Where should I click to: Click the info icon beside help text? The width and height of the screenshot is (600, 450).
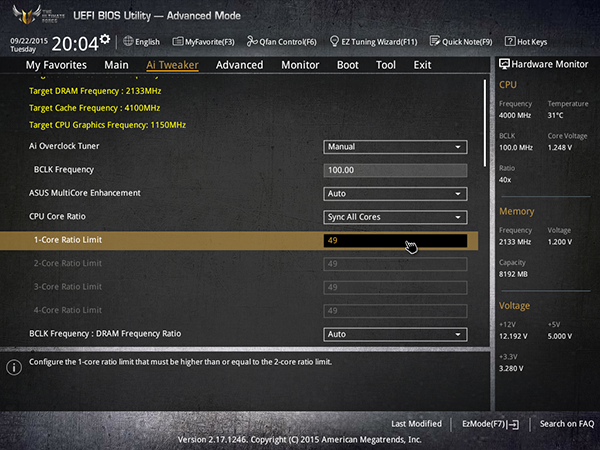pyautogui.click(x=14, y=367)
